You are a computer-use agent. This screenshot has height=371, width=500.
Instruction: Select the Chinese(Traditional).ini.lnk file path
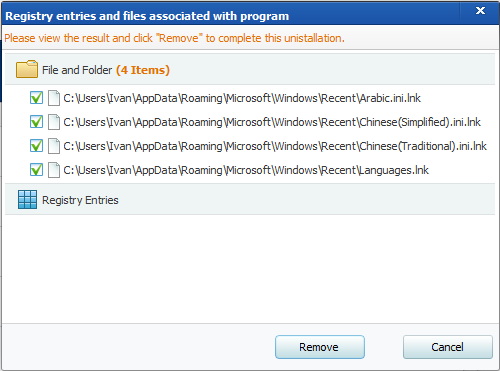coord(275,146)
